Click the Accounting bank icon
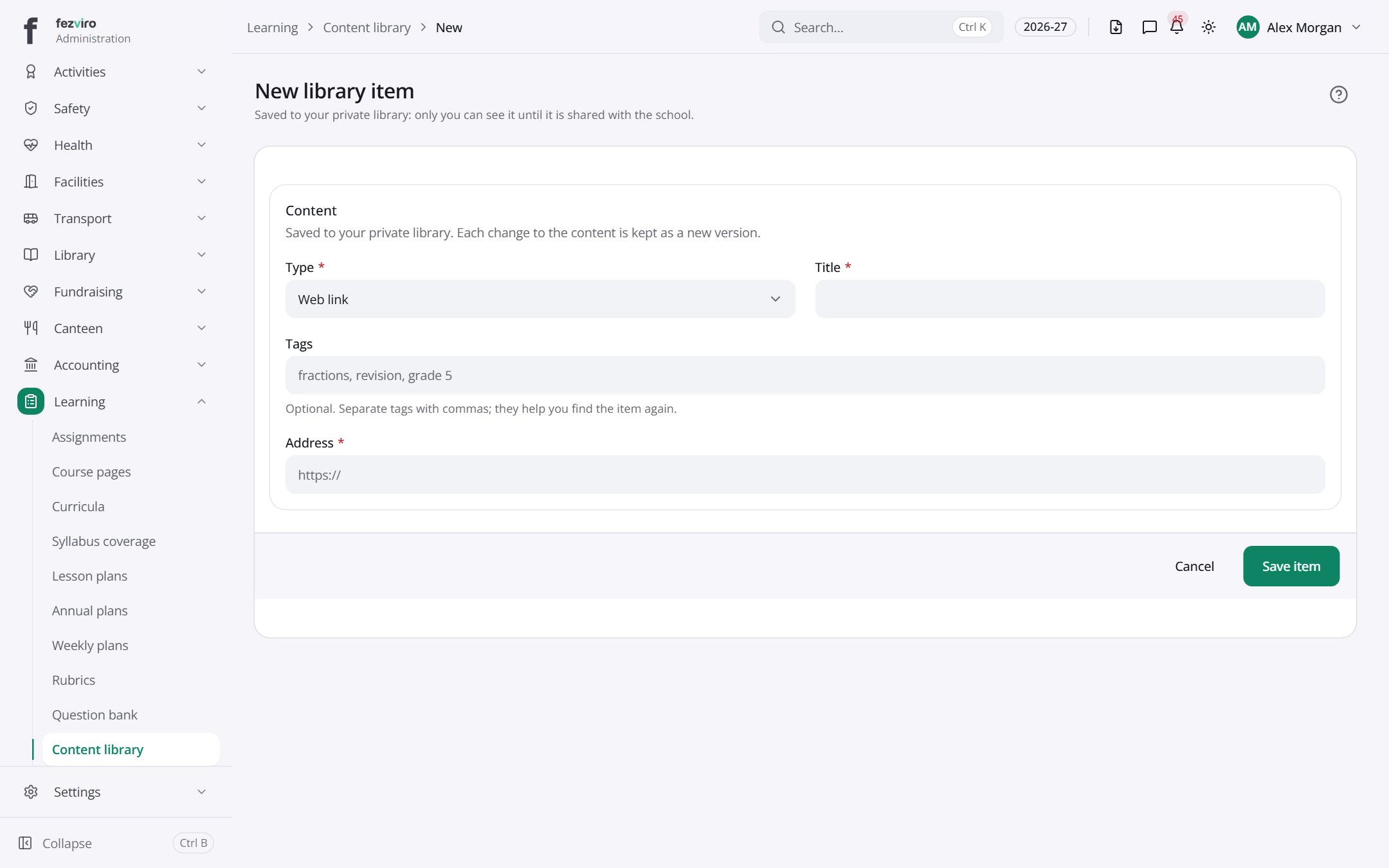This screenshot has height=868, width=1389. tap(30, 365)
